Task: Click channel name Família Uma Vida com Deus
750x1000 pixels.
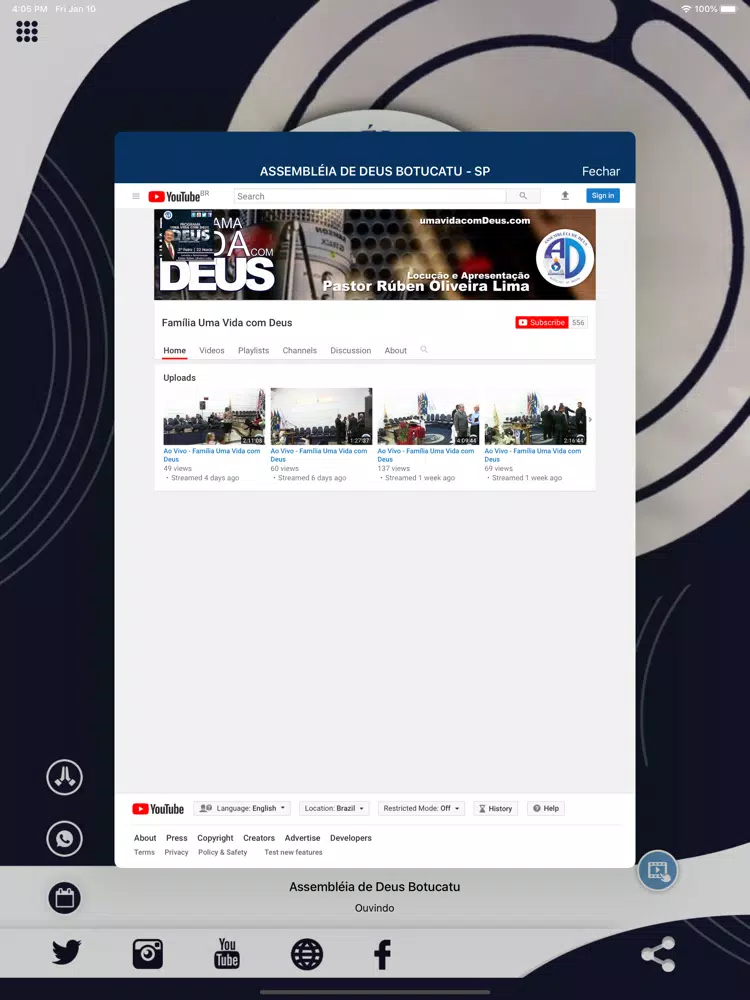Action: click(x=227, y=323)
